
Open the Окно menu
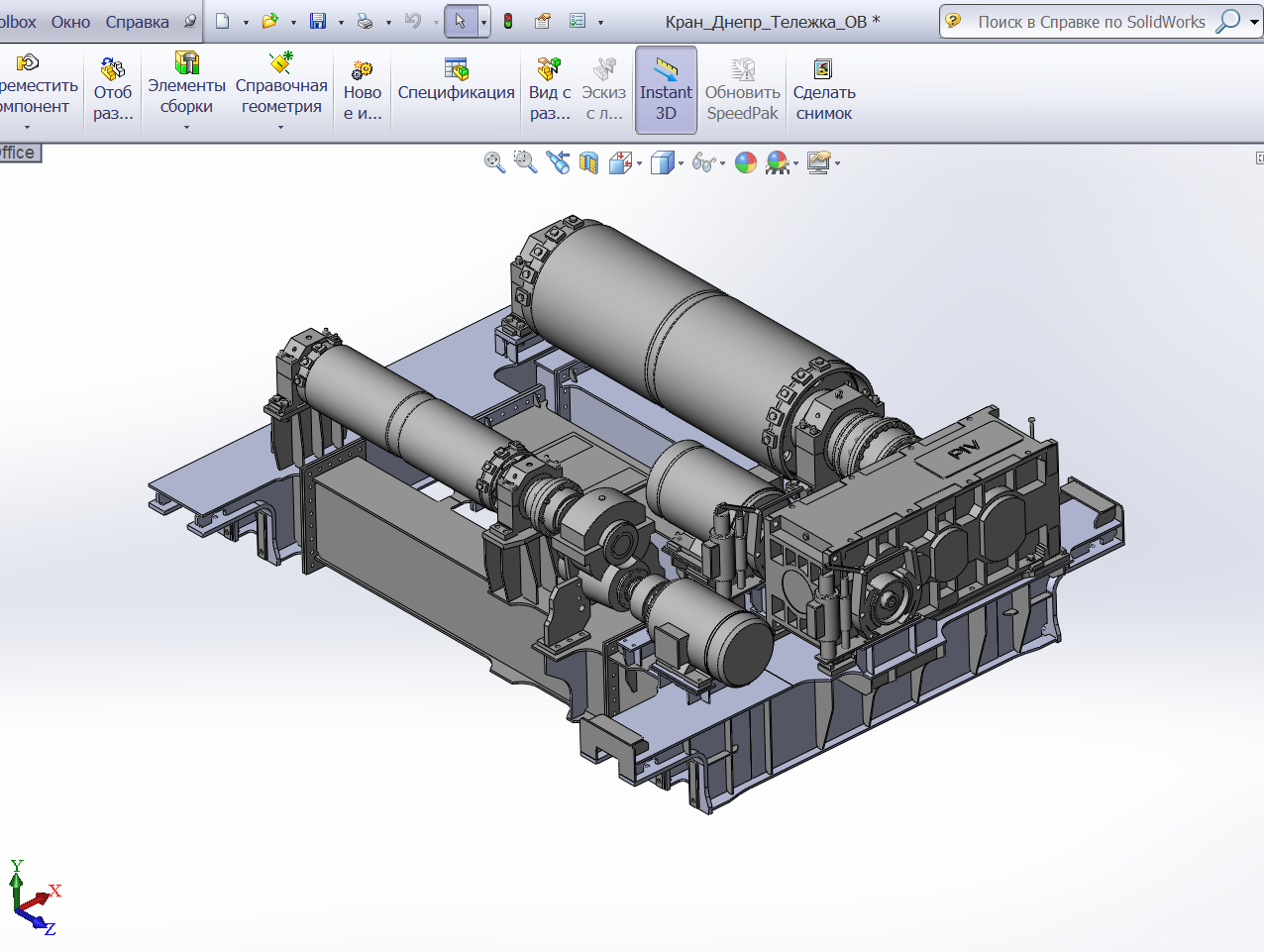71,22
